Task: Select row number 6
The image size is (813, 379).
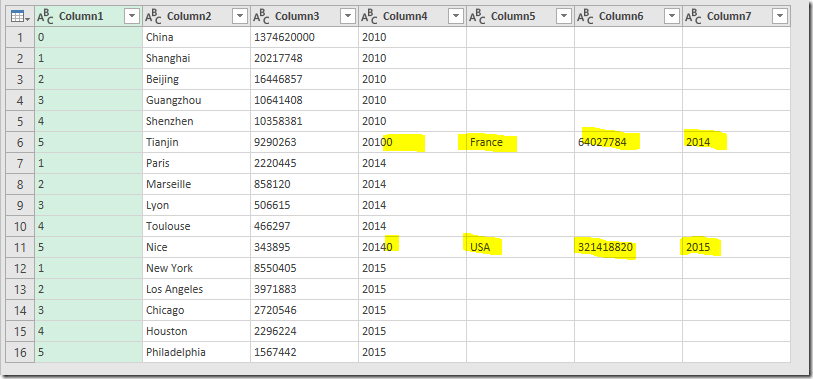Action: (20, 142)
